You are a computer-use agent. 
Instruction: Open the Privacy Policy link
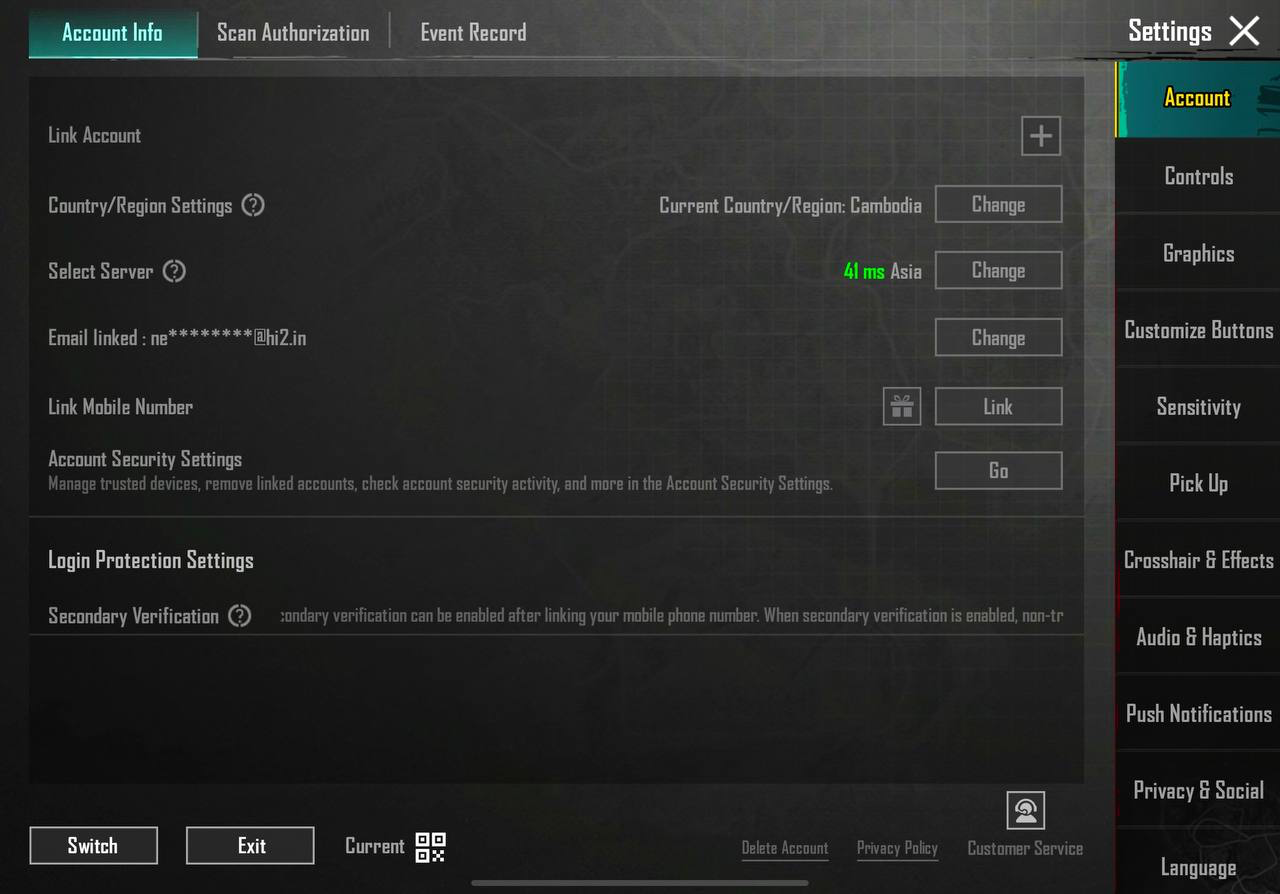(x=897, y=848)
